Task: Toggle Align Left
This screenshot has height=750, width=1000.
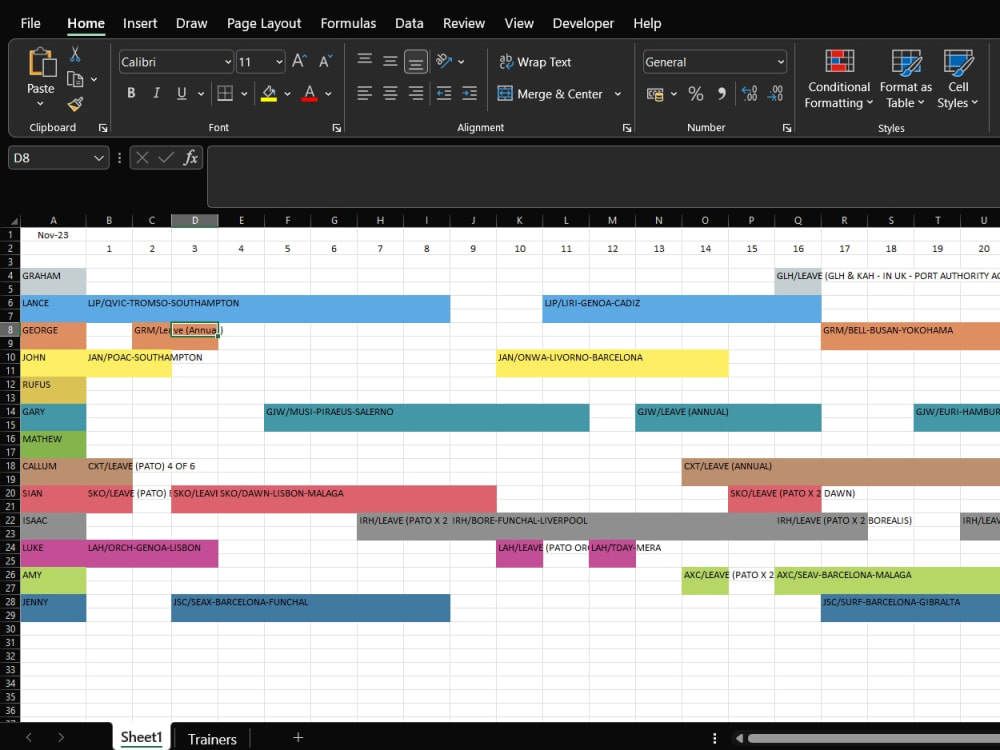Action: (365, 94)
